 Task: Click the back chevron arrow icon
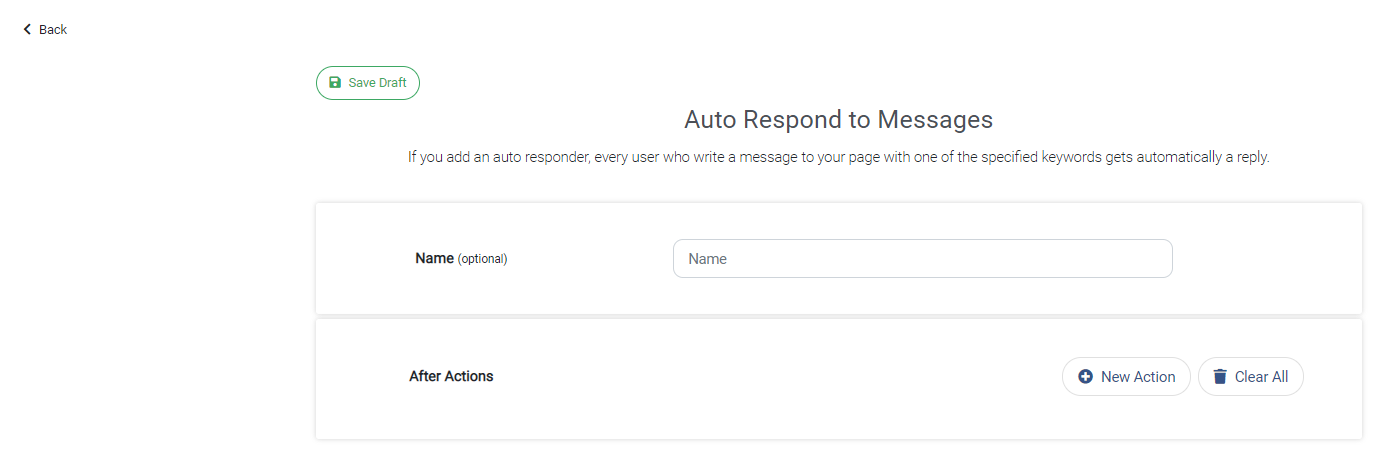point(27,30)
